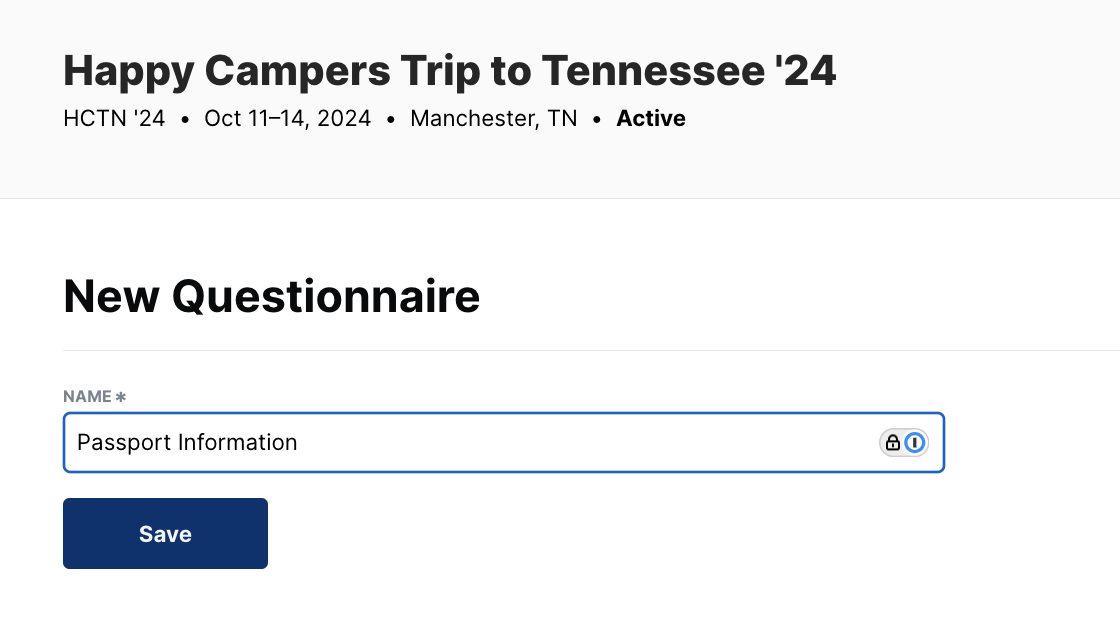Click the HCTN '24 trip code
Image resolution: width=1120 pixels, height=618 pixels.
pyautogui.click(x=114, y=119)
